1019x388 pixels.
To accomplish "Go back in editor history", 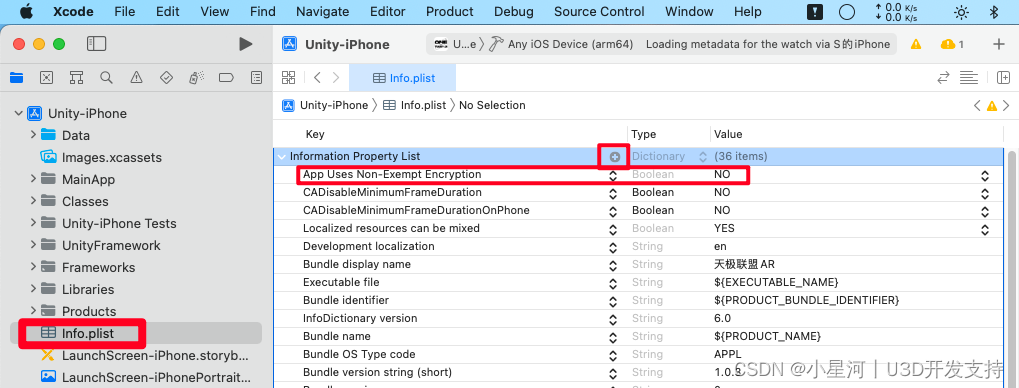I will 317,78.
